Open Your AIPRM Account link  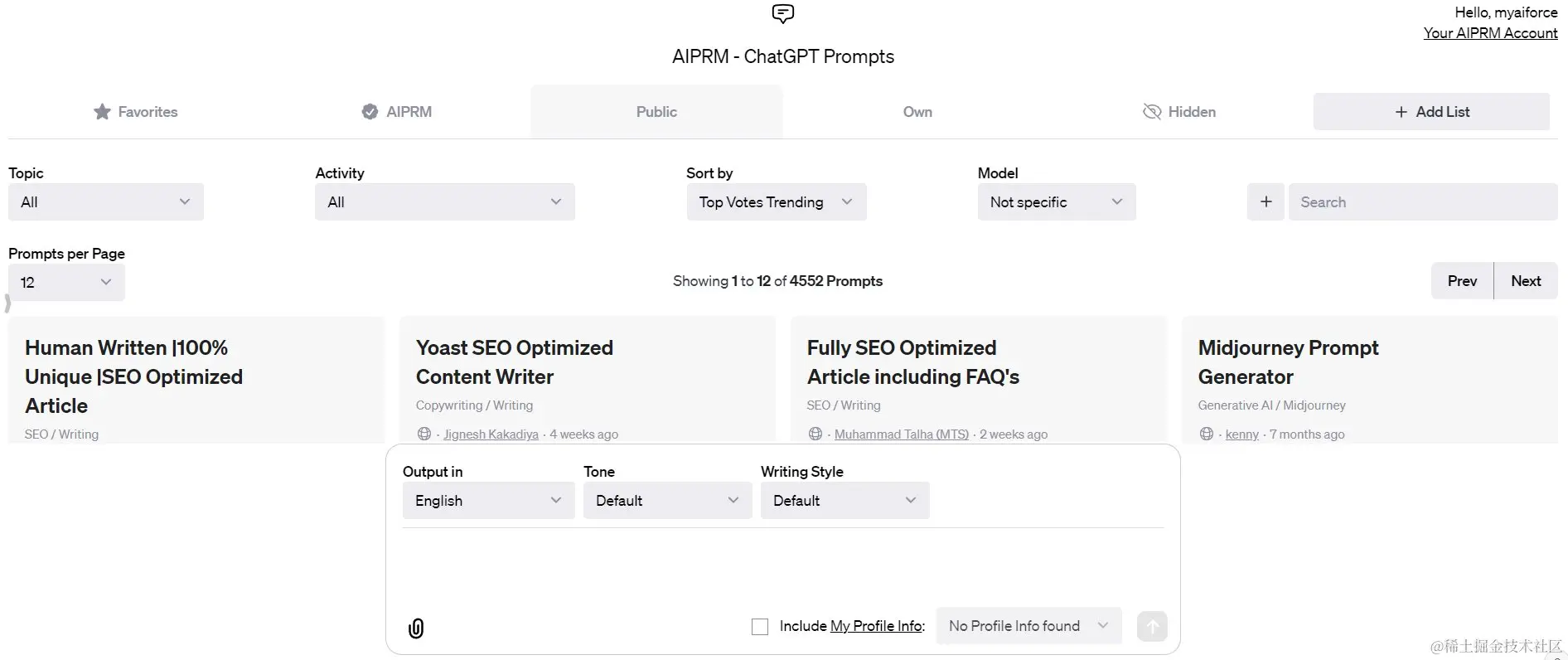[x=1490, y=33]
